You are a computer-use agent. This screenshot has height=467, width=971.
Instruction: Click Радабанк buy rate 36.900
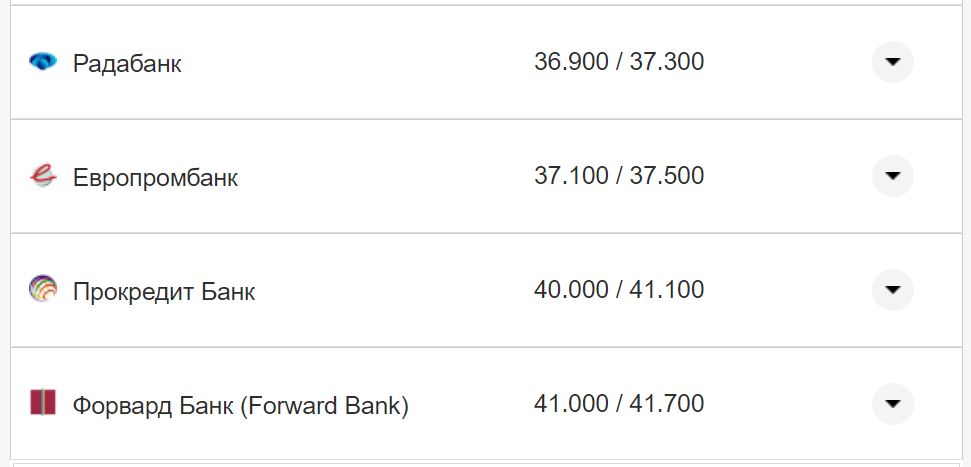[571, 62]
